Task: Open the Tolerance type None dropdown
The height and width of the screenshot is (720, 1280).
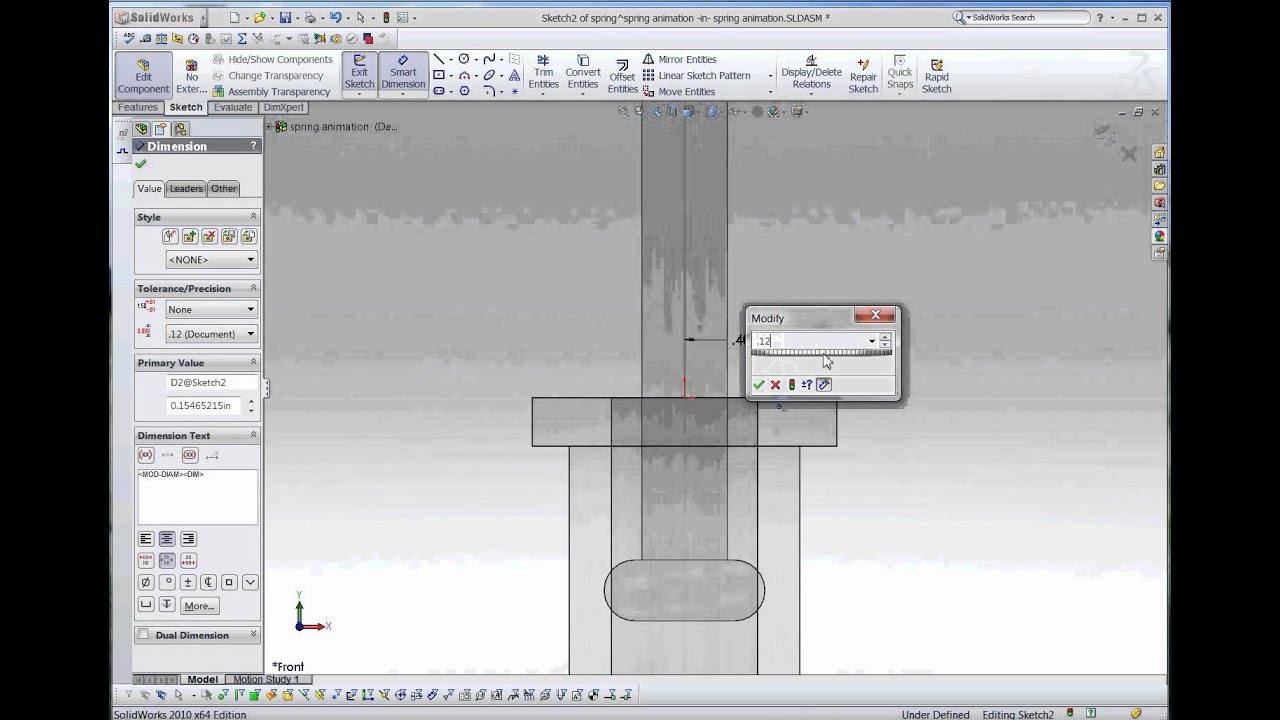Action: coord(211,310)
